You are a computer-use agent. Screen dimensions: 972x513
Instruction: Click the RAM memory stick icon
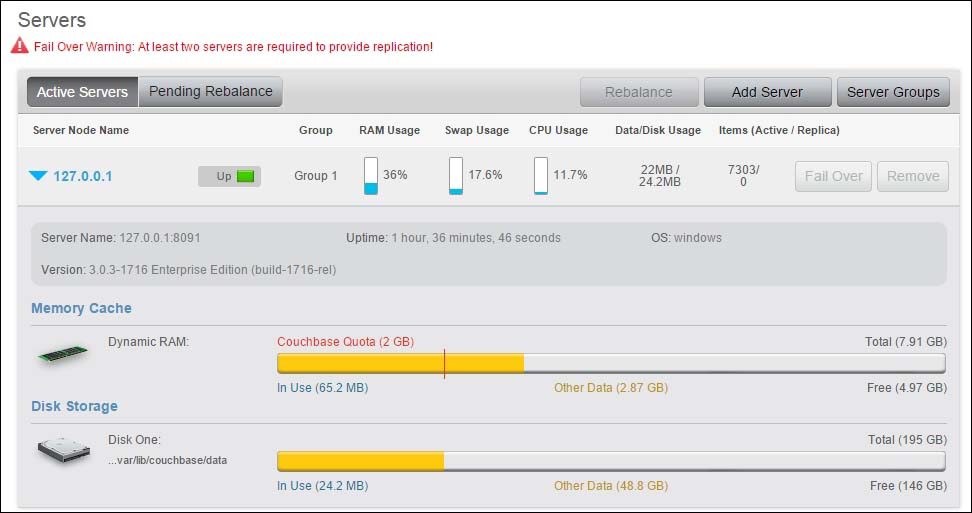coord(63,353)
